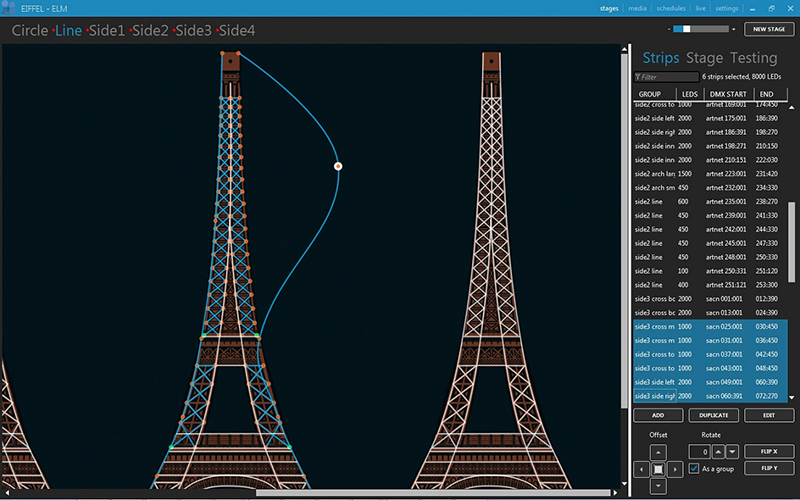Image resolution: width=800 pixels, height=500 pixels.
Task: Sort by the DMX START column header
Action: coord(728,94)
